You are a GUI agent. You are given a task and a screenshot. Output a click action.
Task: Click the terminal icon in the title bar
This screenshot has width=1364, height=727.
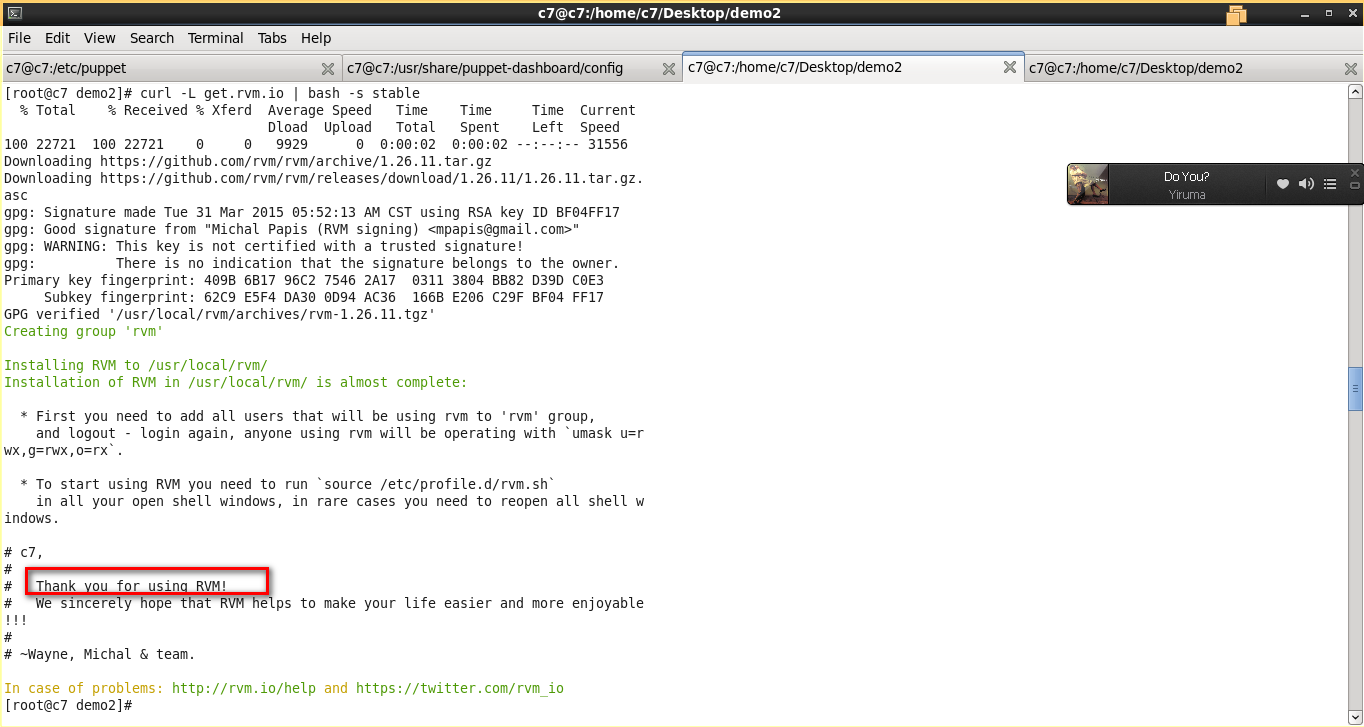[x=15, y=13]
